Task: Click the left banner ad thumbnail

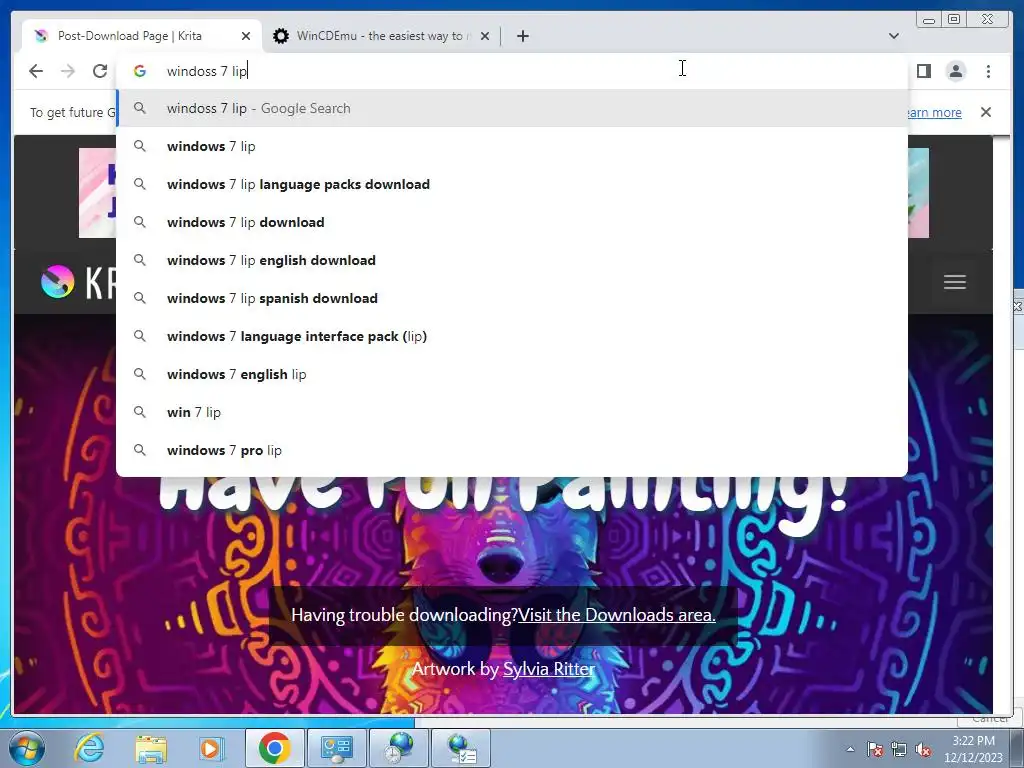Action: [97, 193]
